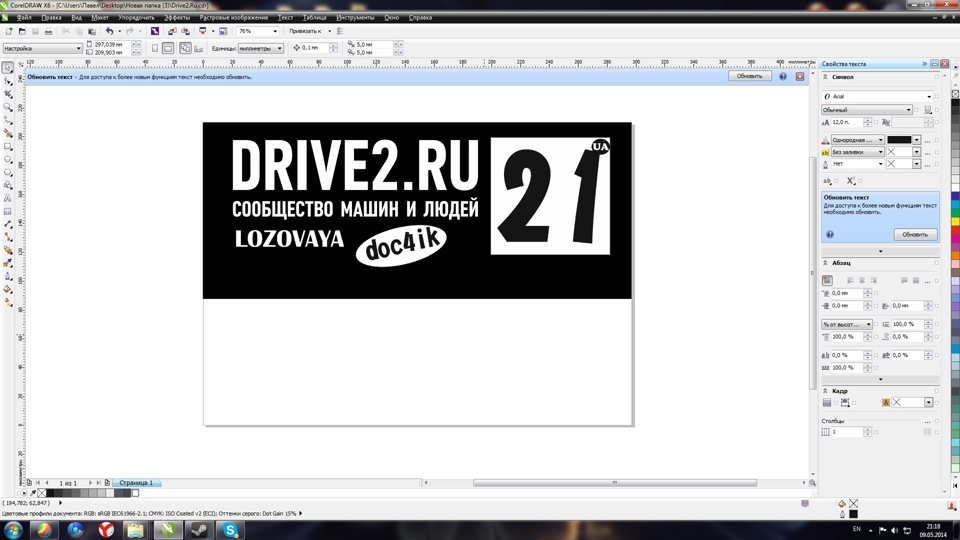Select the Страница 1 page tab
960x540 pixels.
tap(136, 483)
